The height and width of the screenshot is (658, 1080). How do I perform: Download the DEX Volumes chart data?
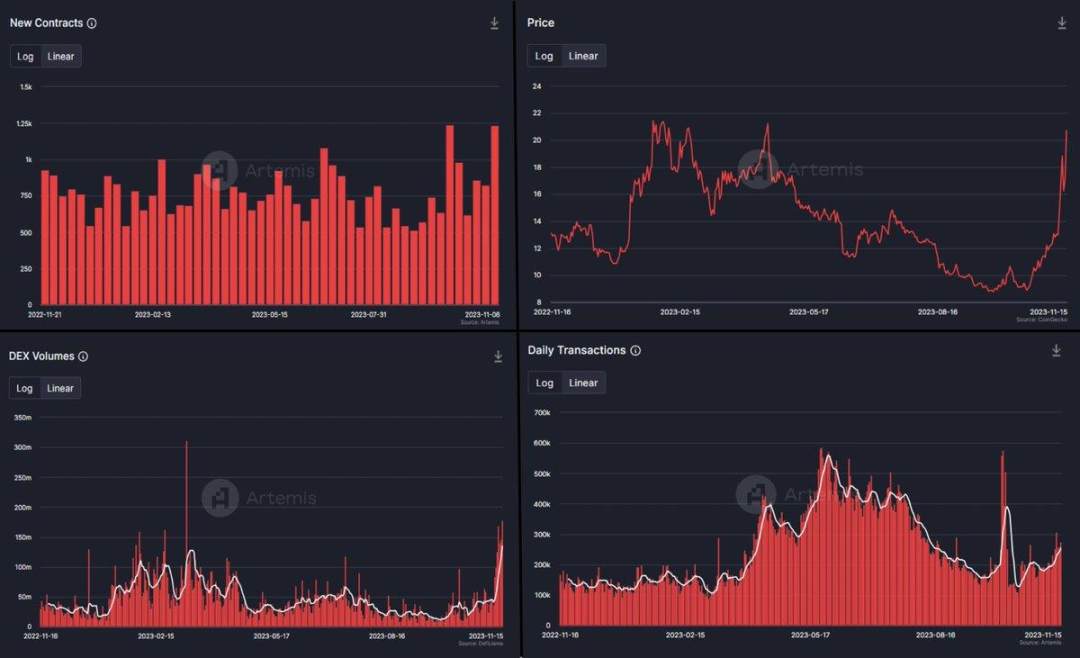[x=498, y=356]
